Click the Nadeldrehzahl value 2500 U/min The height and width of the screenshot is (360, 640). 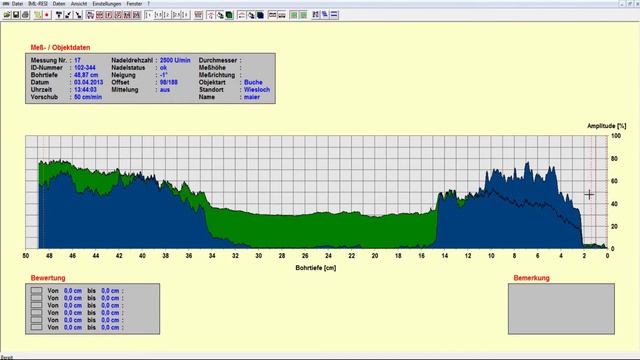point(175,60)
